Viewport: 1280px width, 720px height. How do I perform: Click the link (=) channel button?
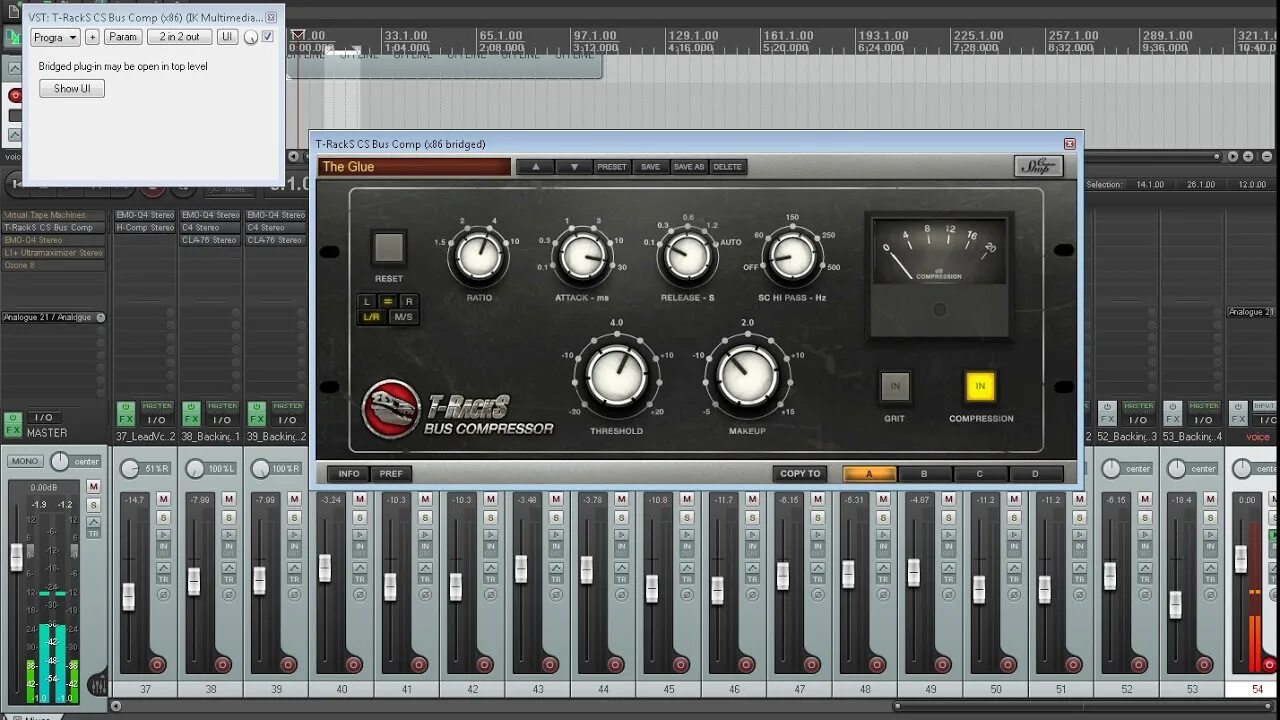[x=388, y=300]
